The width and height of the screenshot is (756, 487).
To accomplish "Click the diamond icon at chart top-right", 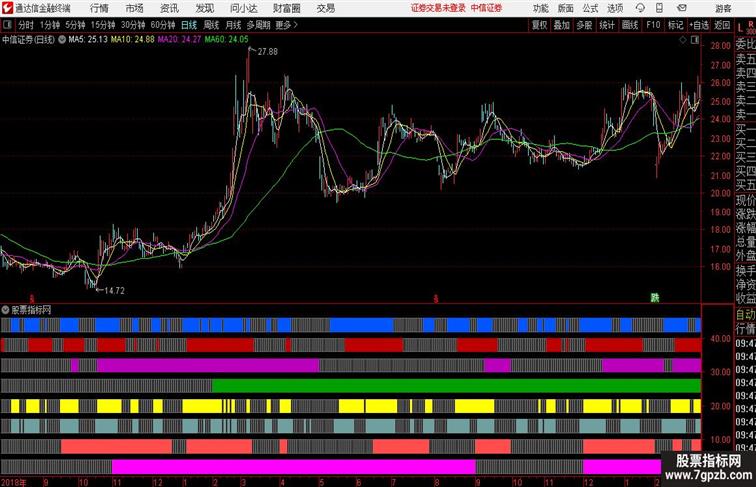I will [683, 40].
